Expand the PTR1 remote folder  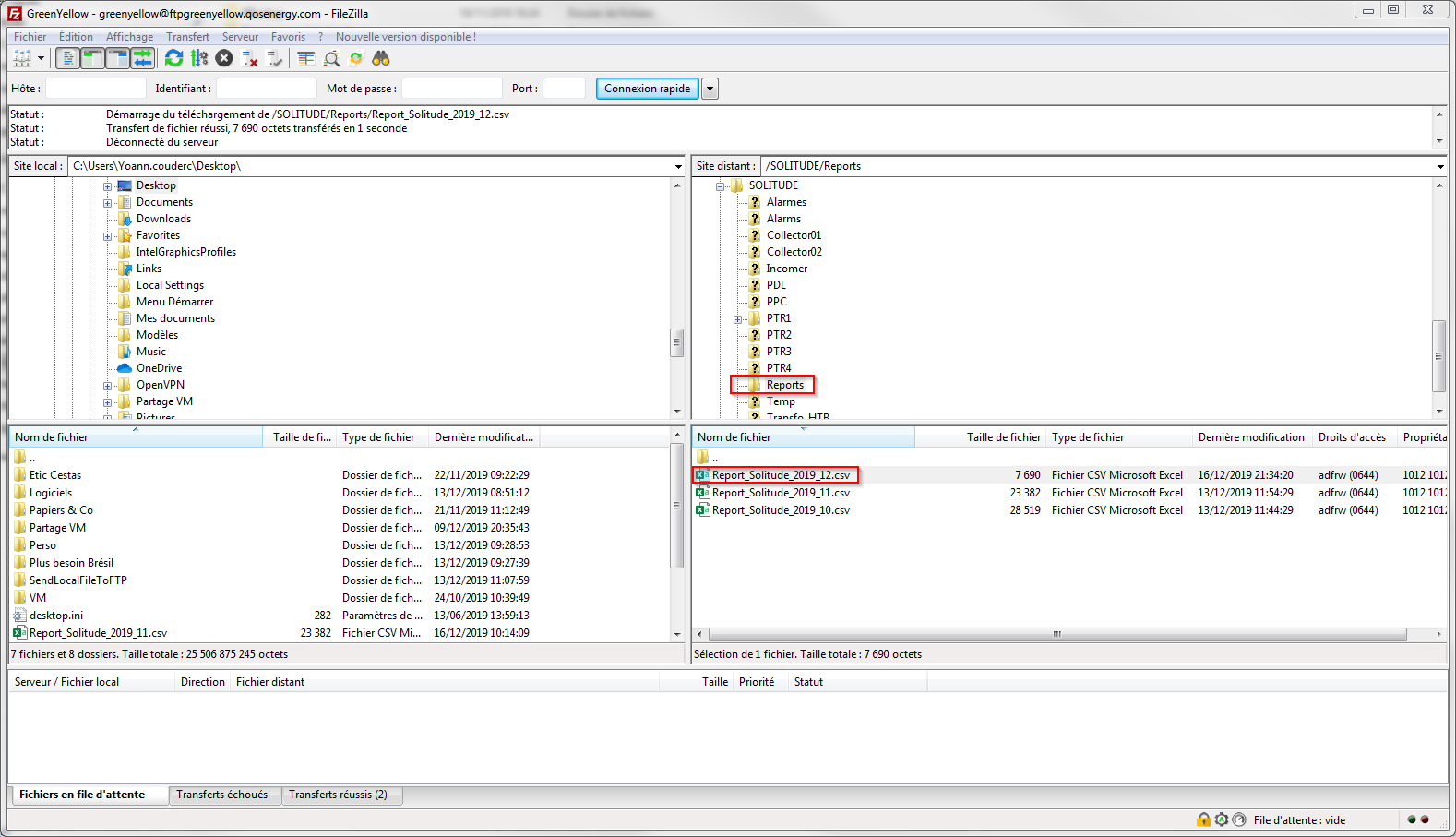pos(737,319)
